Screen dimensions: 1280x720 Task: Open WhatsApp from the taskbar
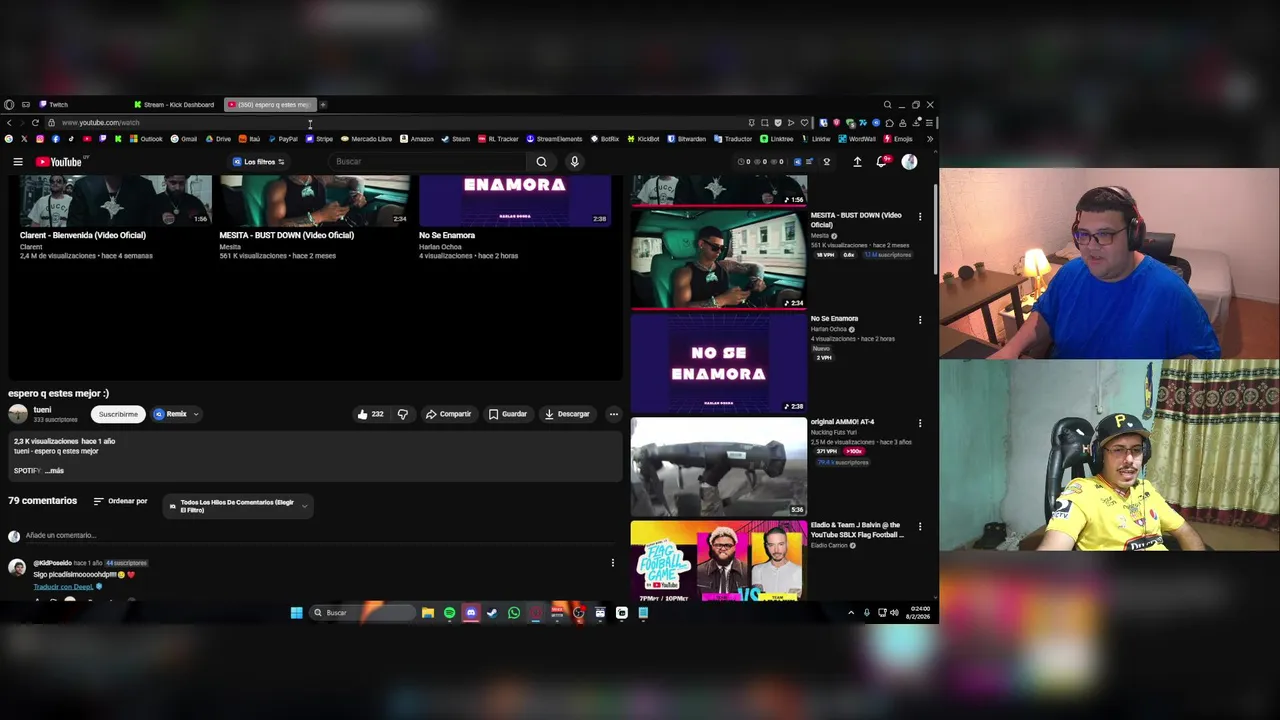tap(514, 613)
